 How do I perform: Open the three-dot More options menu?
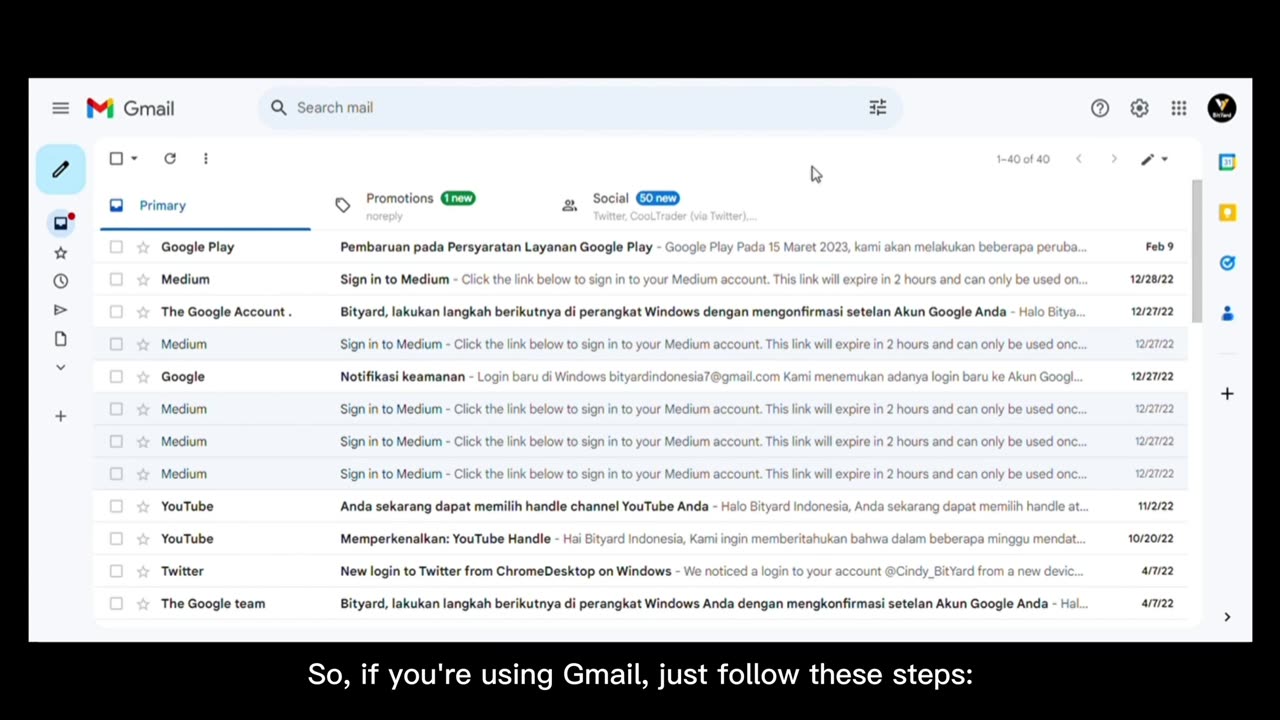[x=206, y=158]
